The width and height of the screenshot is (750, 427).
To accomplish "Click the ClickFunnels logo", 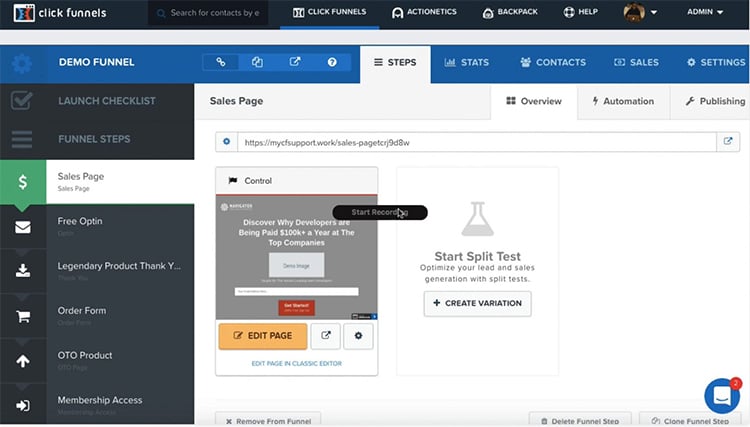I will (60, 13).
